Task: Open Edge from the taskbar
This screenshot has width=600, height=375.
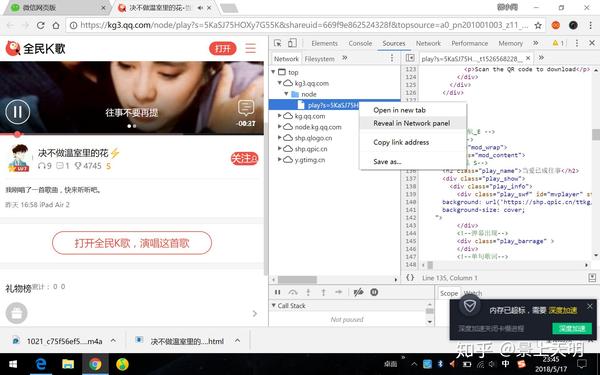Action: (x=41, y=364)
